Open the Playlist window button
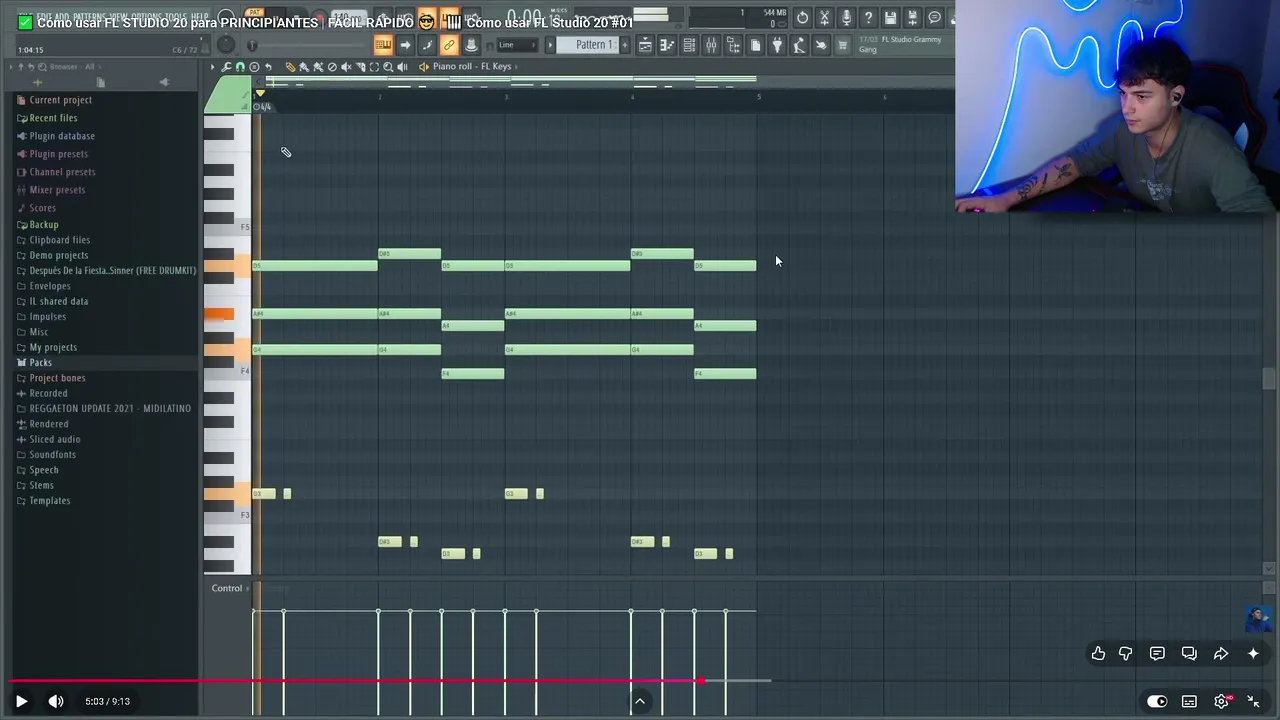This screenshot has width=1280, height=720. tap(645, 45)
